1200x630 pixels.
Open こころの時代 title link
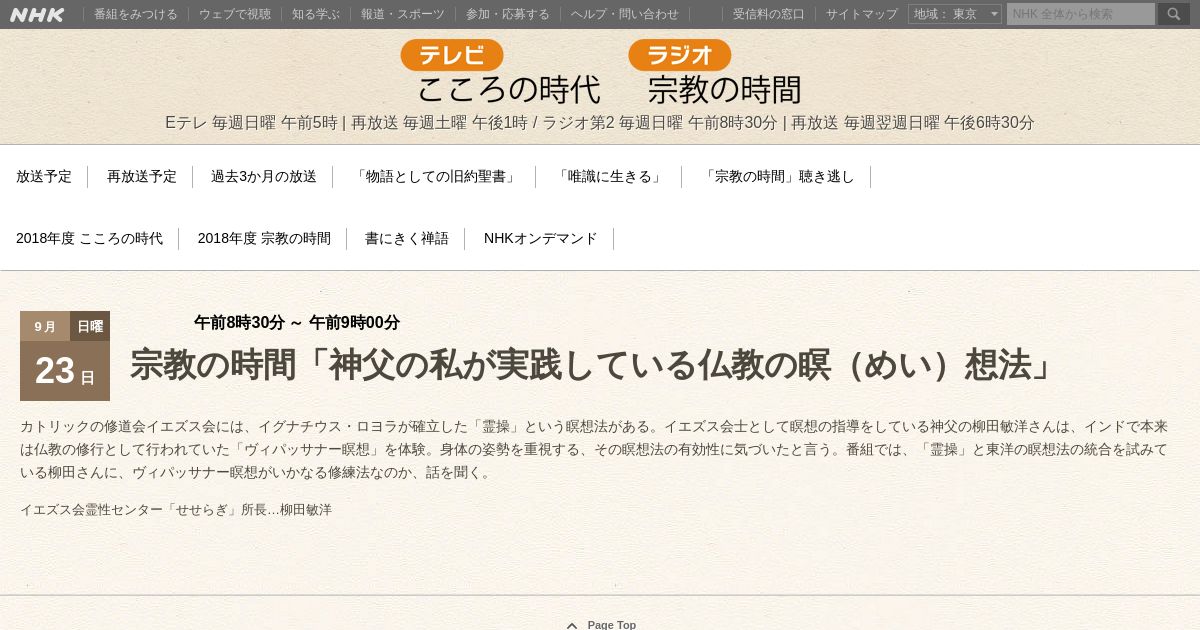(x=509, y=89)
